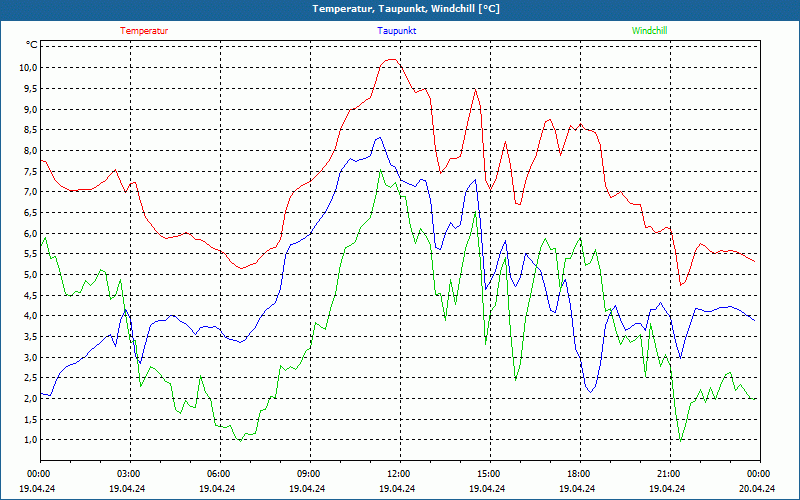Click the 06:00 time axis label
This screenshot has width=800, height=500.
click(x=220, y=474)
